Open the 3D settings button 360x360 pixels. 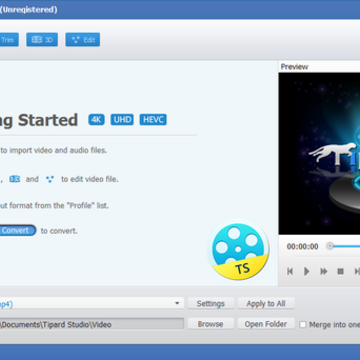coord(42,40)
